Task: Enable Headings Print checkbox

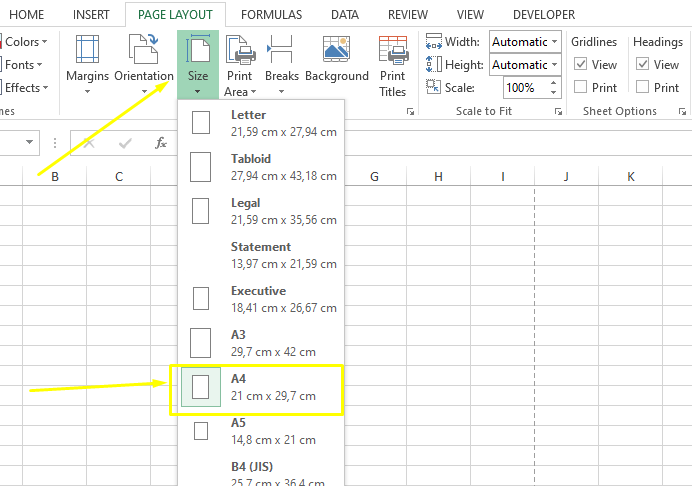Action: pos(643,87)
